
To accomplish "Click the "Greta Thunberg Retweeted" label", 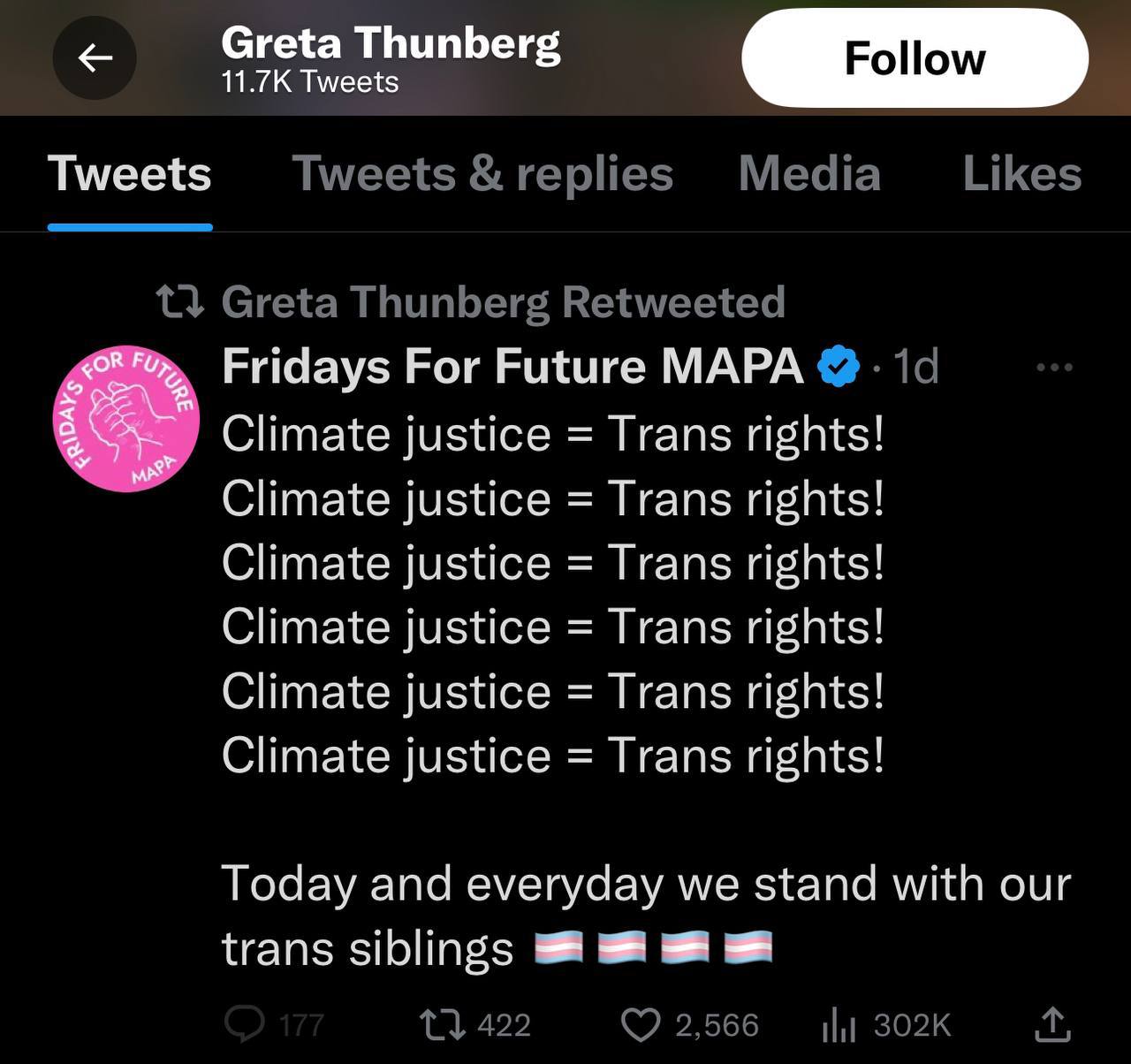I will 503,302.
